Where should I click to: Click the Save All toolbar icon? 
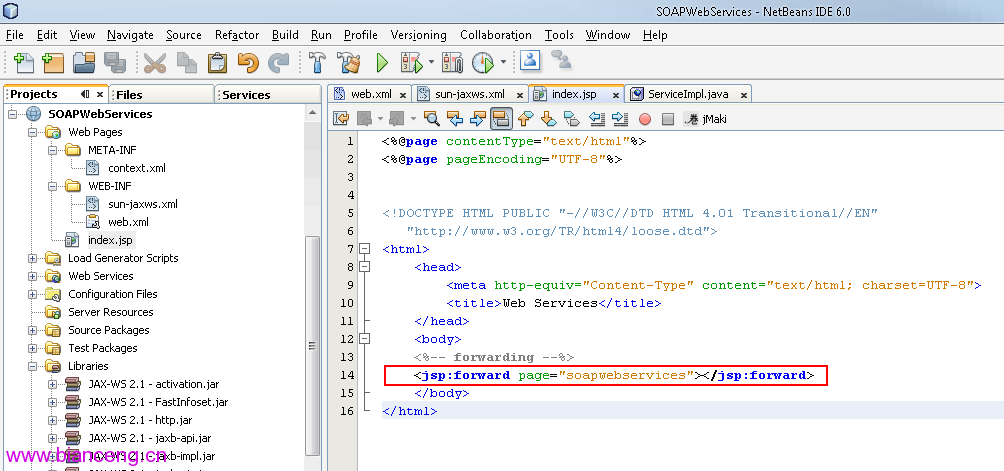(115, 63)
